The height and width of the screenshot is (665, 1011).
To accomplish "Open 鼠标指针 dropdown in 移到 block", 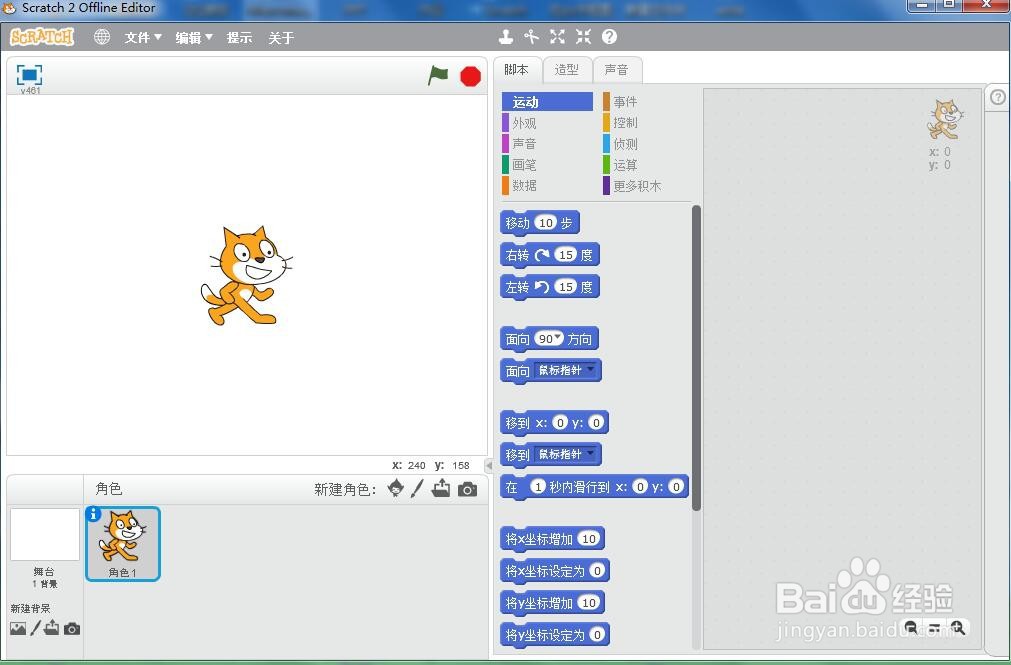I will (567, 454).
